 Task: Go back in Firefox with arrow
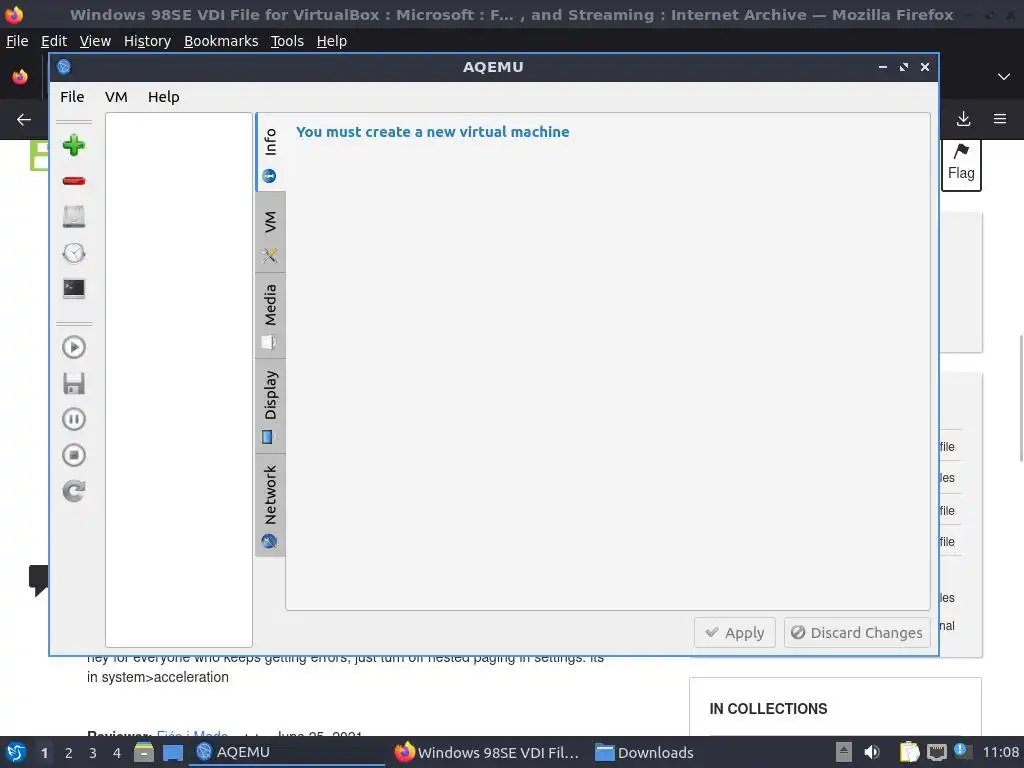pyautogui.click(x=24, y=120)
